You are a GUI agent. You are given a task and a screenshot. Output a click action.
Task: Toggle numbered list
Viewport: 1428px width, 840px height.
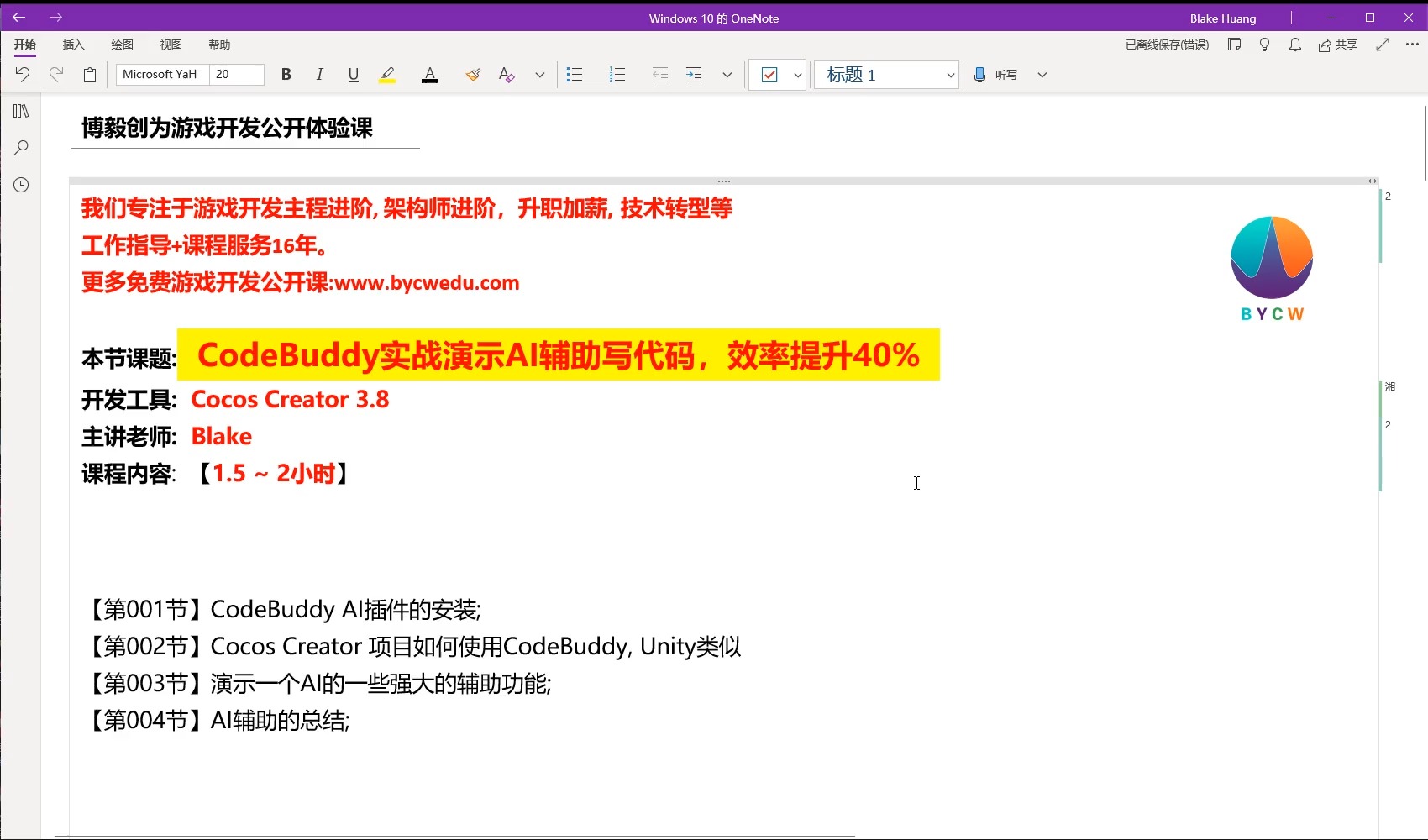click(617, 75)
